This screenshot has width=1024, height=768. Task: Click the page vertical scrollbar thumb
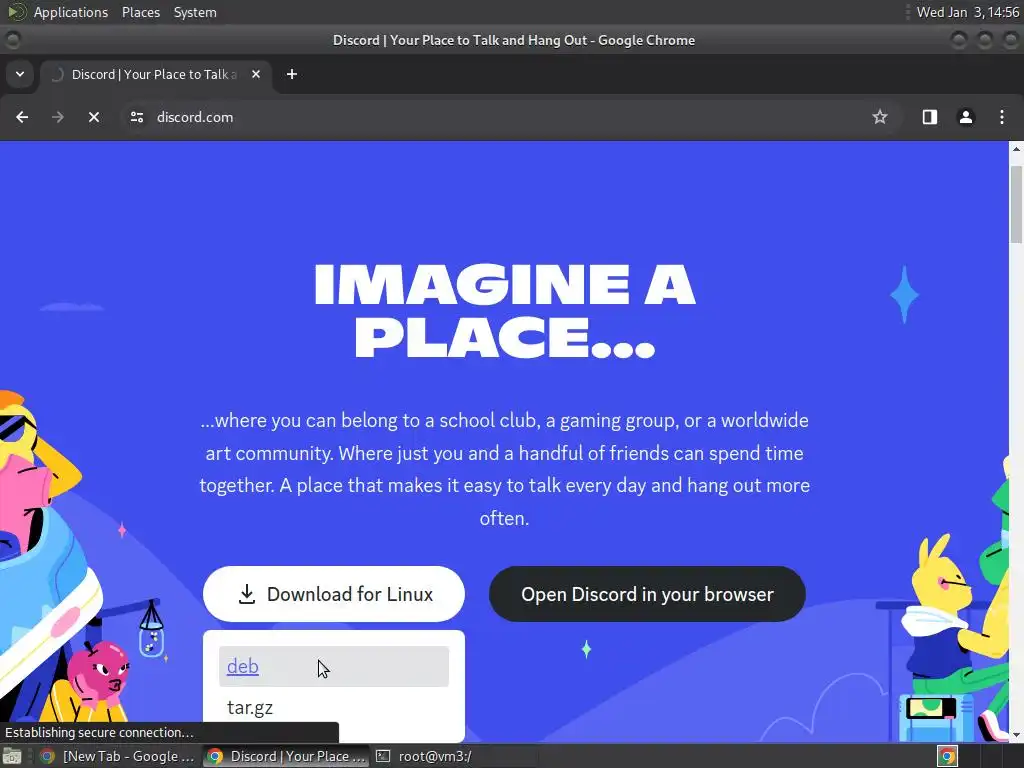tap(1016, 204)
